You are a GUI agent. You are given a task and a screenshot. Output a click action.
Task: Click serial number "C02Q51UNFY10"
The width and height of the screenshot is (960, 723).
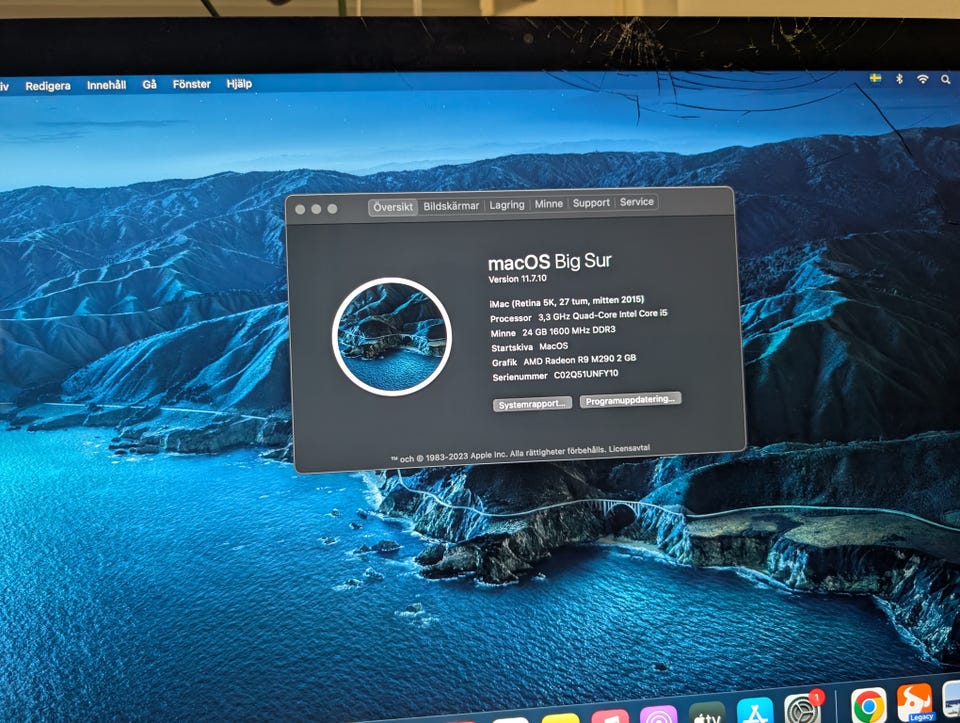(x=586, y=374)
